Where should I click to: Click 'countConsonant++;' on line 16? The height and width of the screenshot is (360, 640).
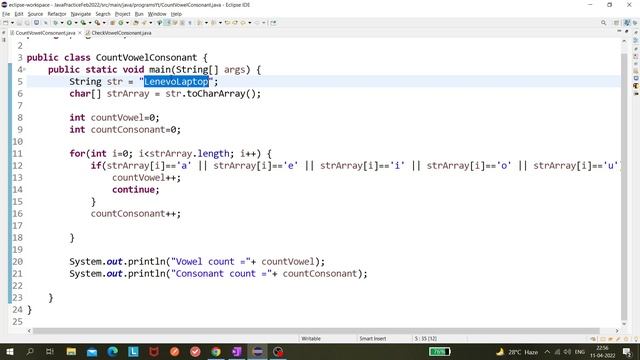pyautogui.click(x=136, y=213)
